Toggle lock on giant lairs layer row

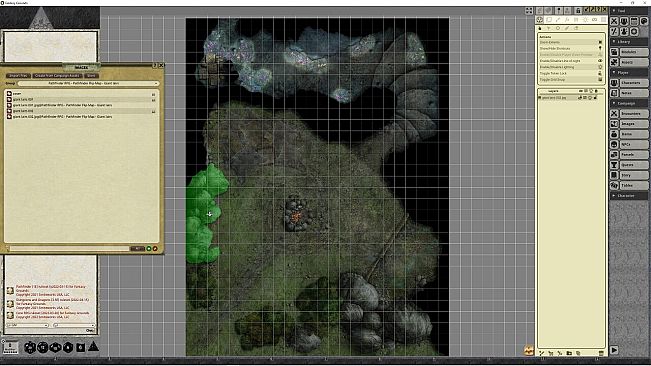(595, 98)
